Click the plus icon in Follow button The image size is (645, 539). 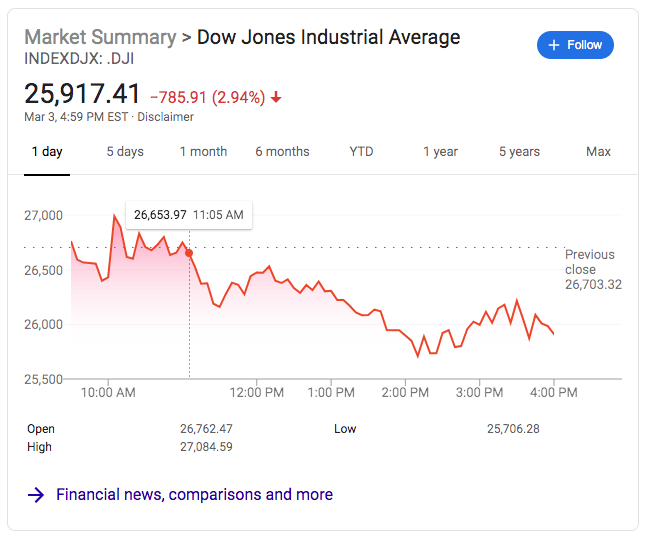pyautogui.click(x=553, y=45)
